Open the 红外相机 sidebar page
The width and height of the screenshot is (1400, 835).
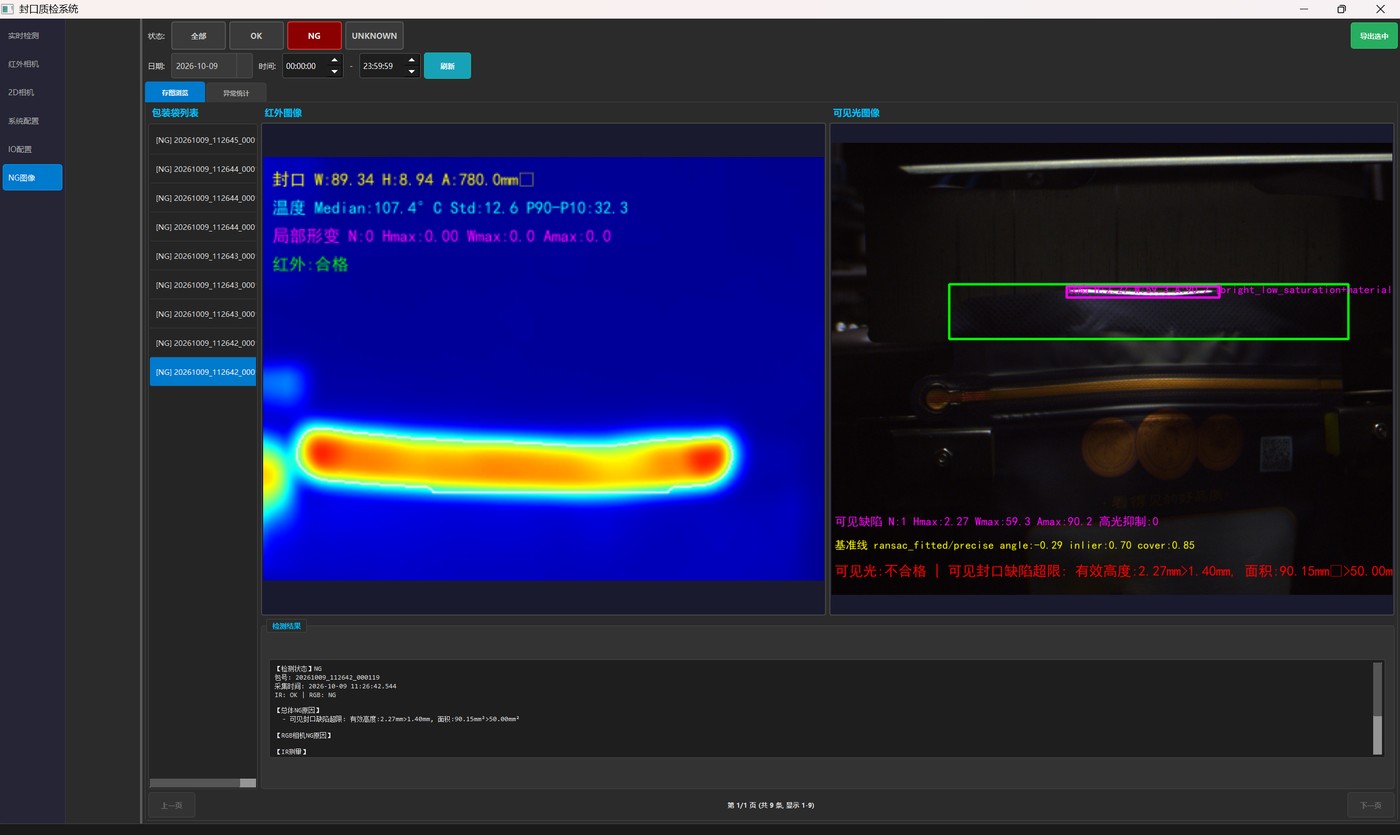32,64
